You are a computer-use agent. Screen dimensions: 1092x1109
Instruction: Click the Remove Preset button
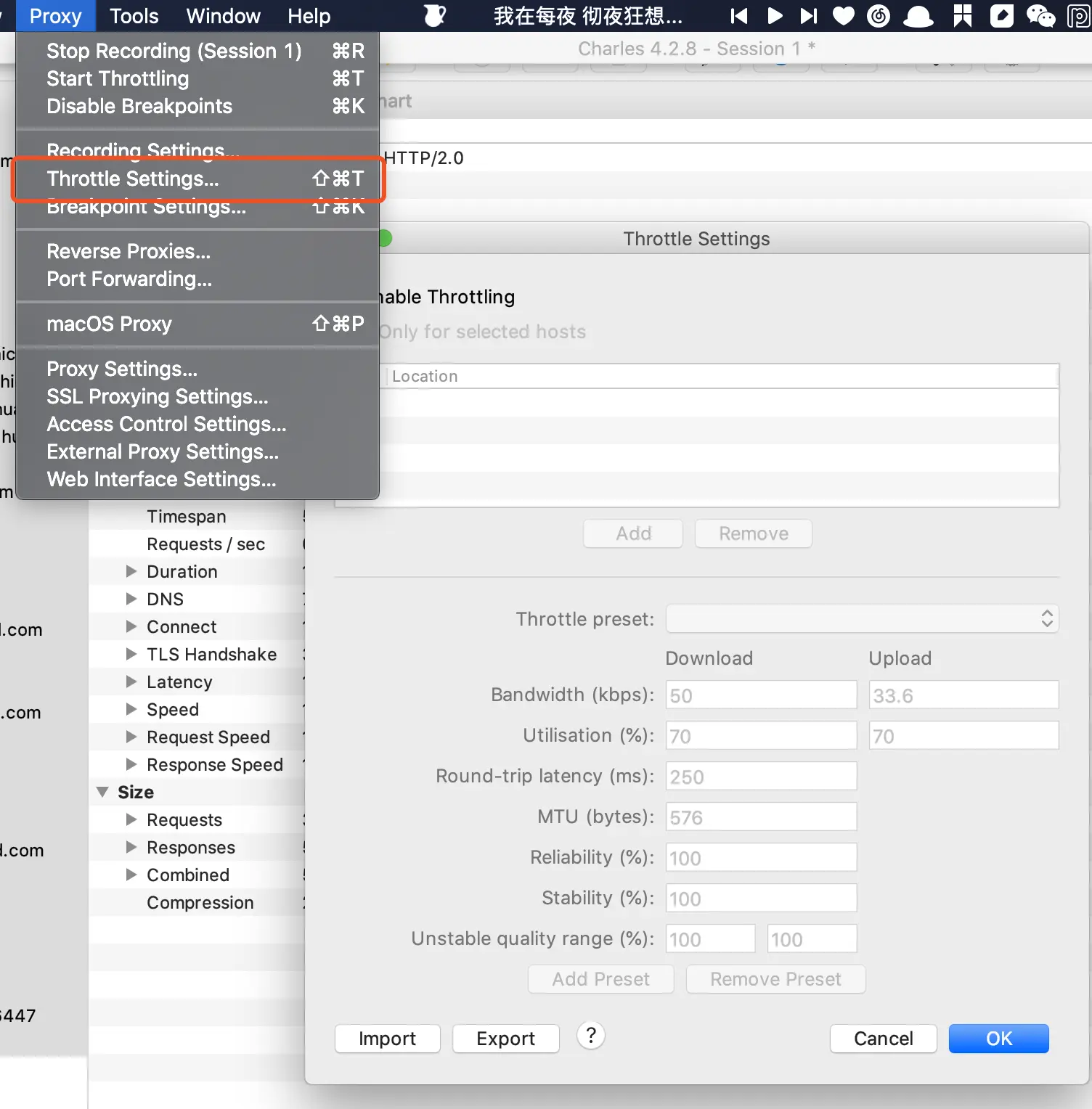click(x=775, y=979)
